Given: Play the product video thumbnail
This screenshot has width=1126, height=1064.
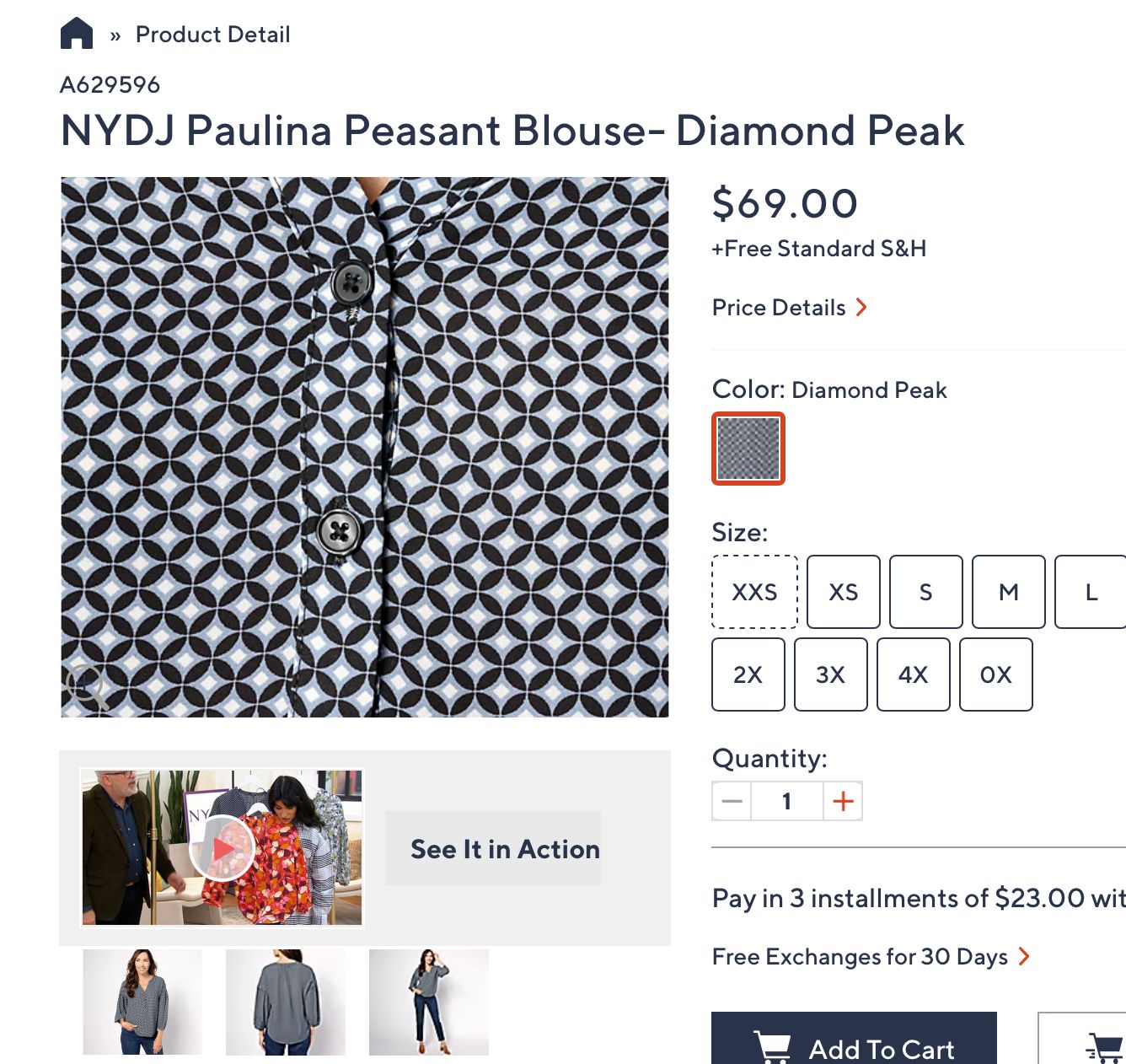Looking at the screenshot, I should [x=223, y=847].
